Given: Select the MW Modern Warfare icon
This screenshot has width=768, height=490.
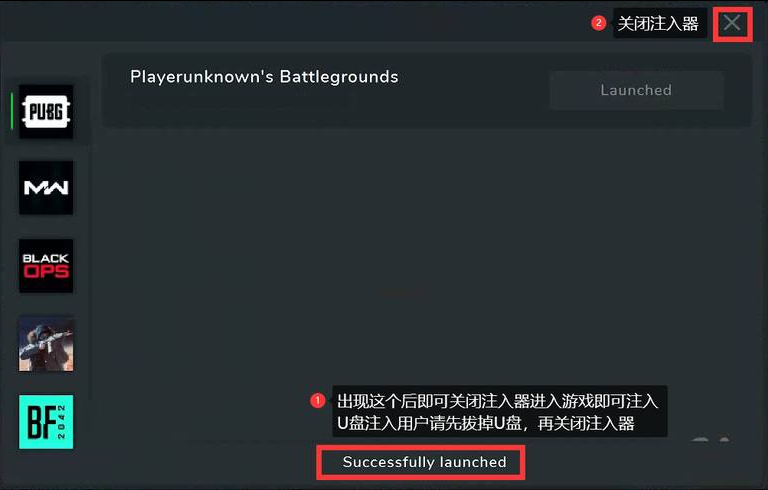Looking at the screenshot, I should [x=46, y=188].
